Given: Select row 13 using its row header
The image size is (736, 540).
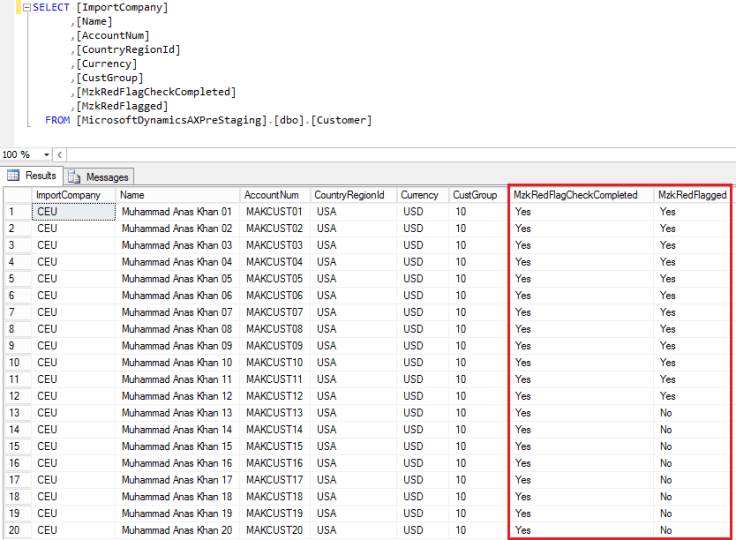Looking at the screenshot, I should tap(16, 413).
